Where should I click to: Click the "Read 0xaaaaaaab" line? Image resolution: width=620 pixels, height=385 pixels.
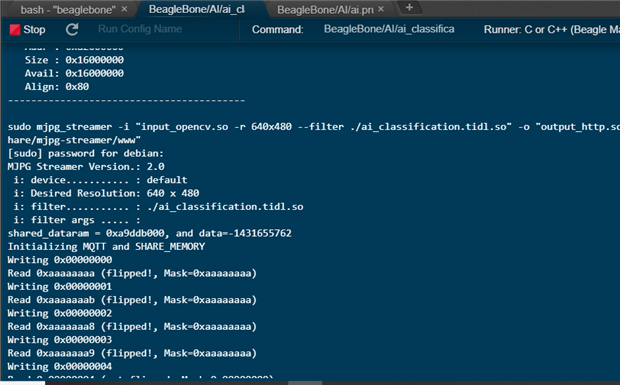pyautogui.click(x=132, y=300)
